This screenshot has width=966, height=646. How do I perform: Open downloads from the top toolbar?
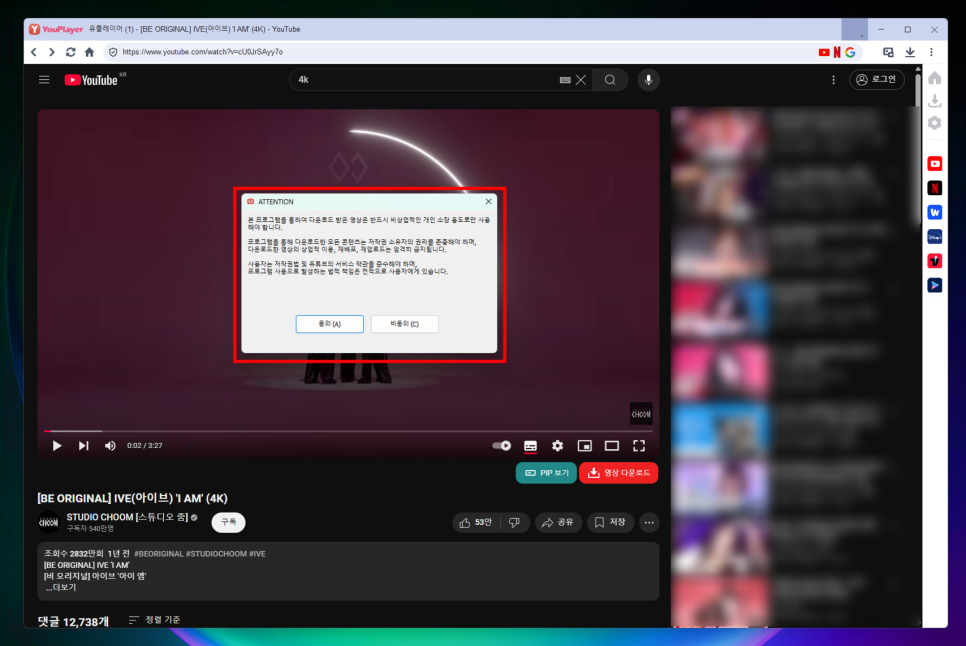pos(910,52)
